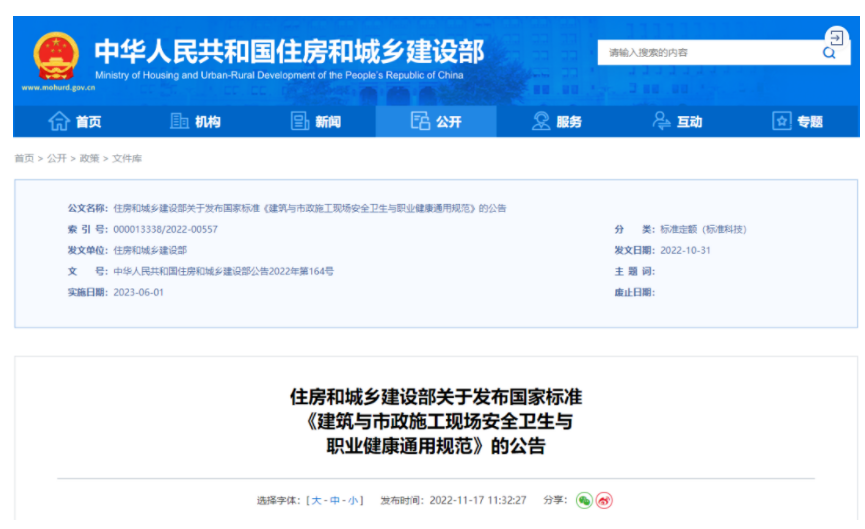
Task: Click implementation date 2023-06-01
Action: (x=138, y=292)
